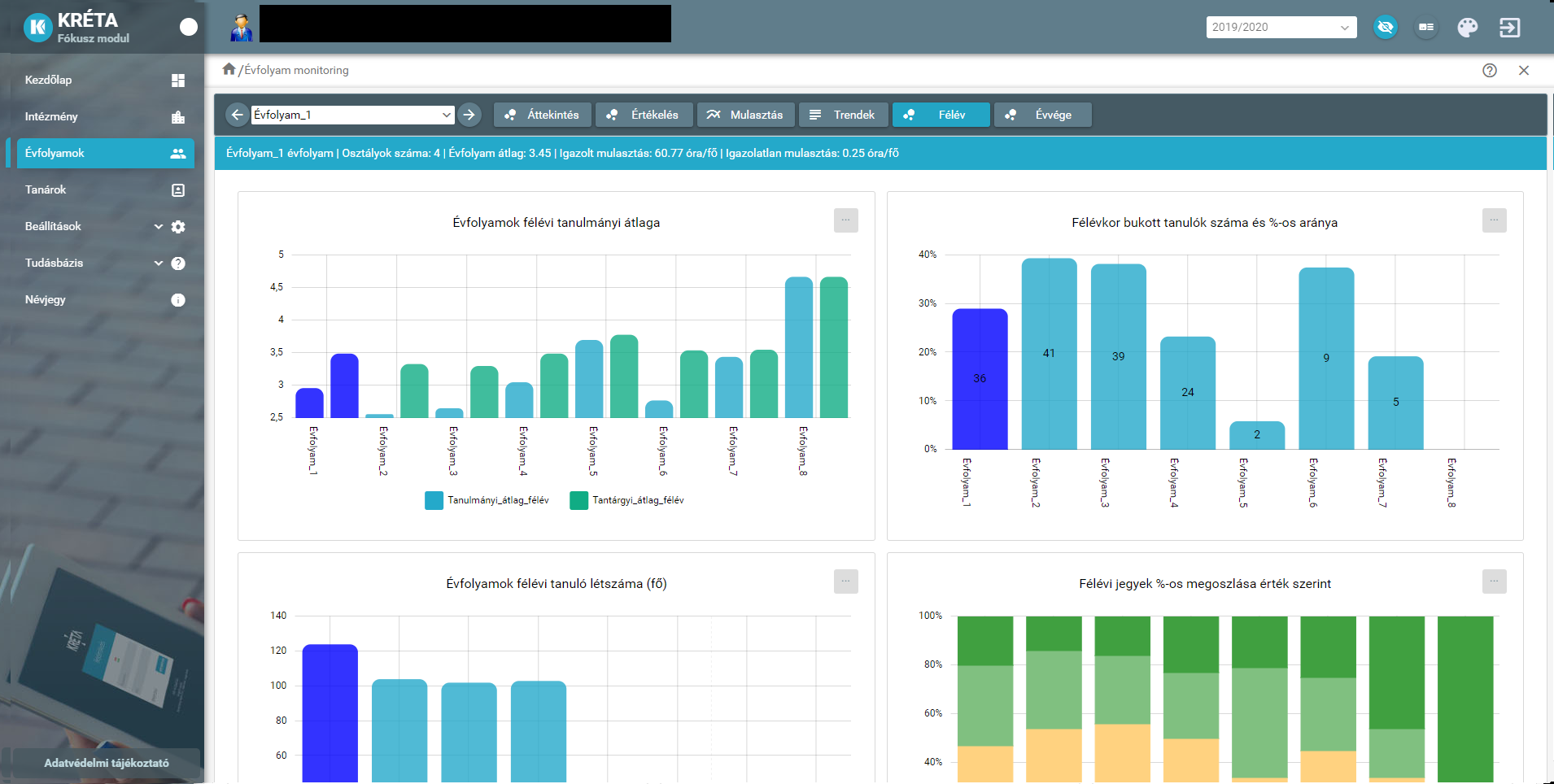The image size is (1554, 784).
Task: Open the help question mark icon
Action: pos(1490,71)
